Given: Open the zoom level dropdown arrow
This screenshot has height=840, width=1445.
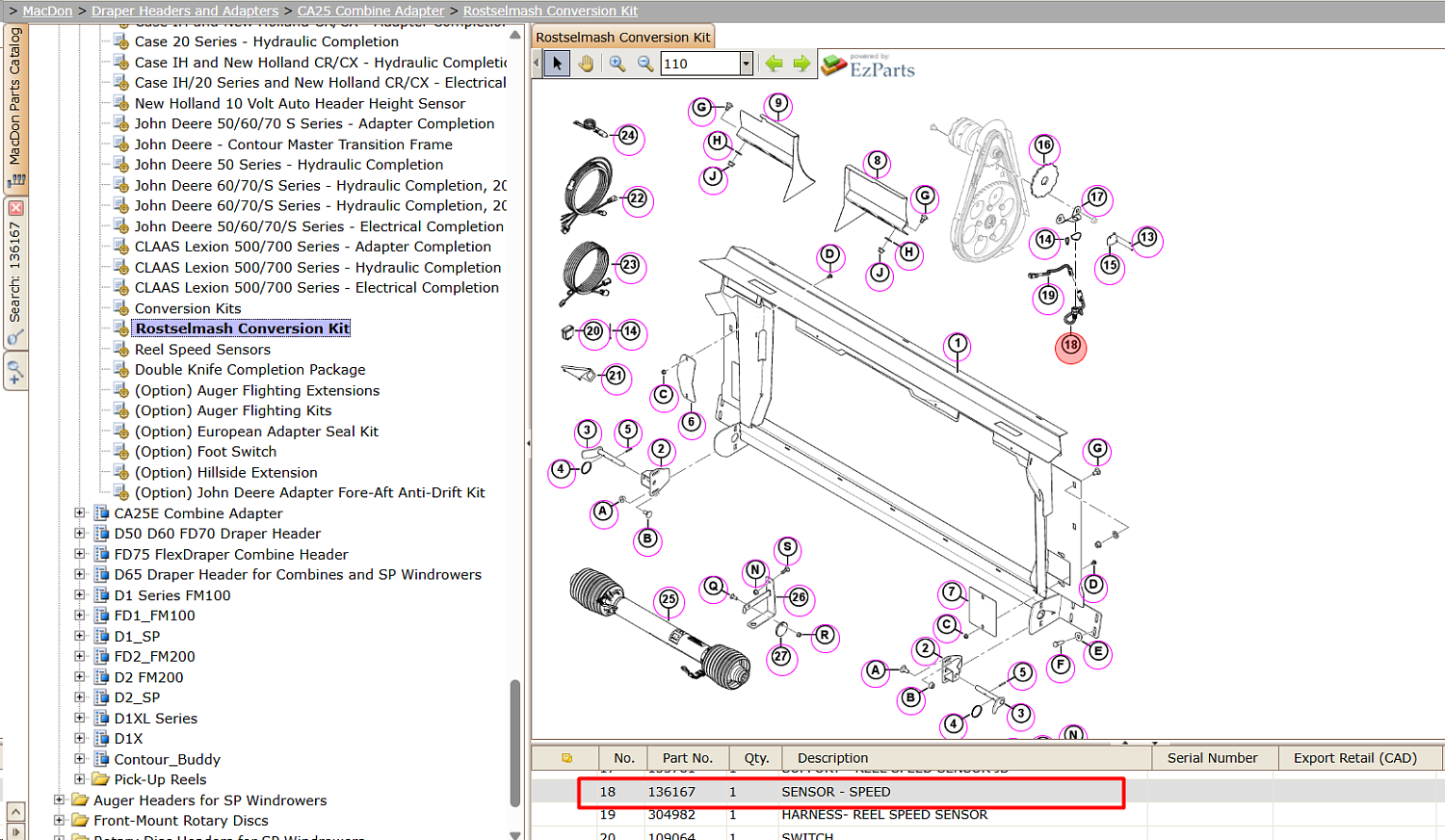Looking at the screenshot, I should (746, 64).
